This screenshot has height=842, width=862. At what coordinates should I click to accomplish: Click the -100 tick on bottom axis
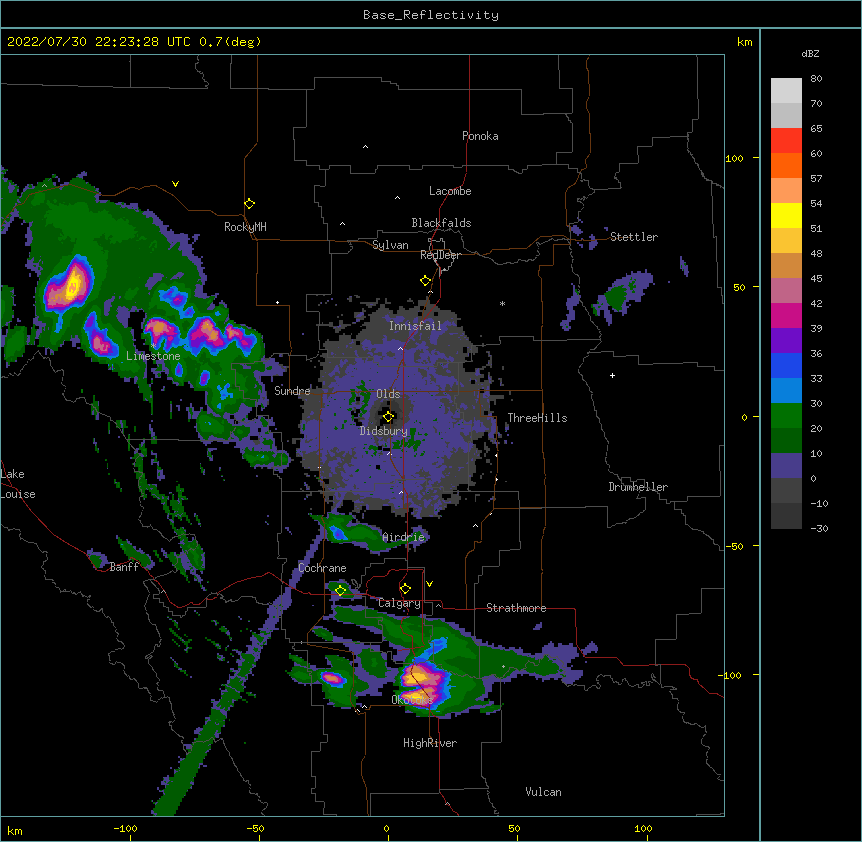125,828
